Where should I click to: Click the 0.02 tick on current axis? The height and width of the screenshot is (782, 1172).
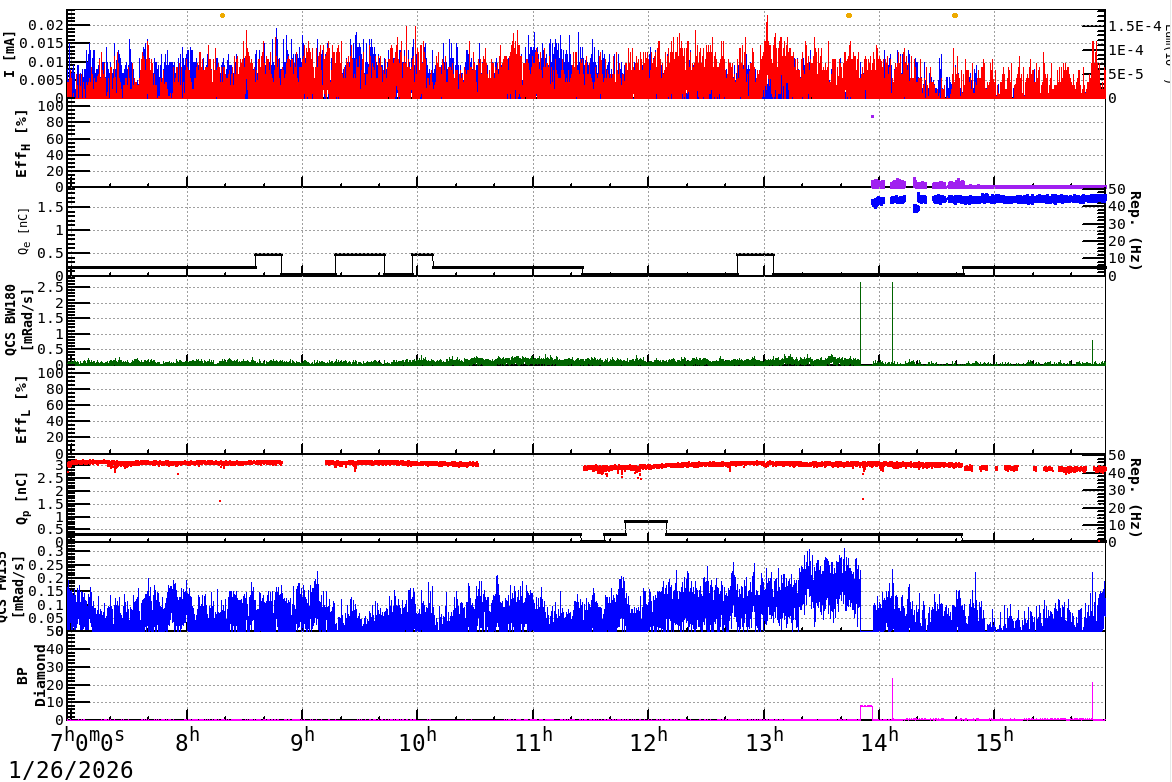pos(46,25)
